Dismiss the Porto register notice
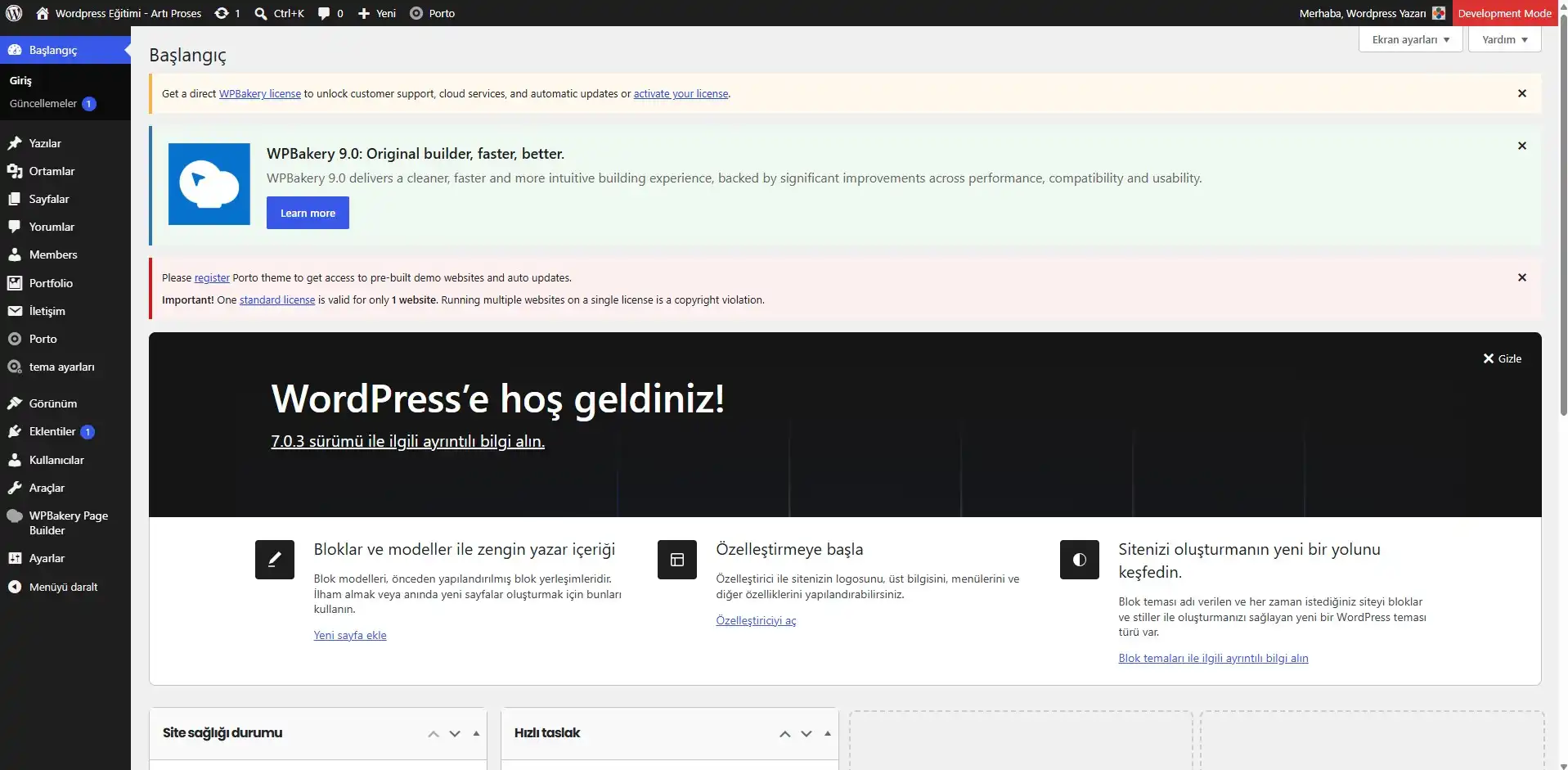 click(x=1522, y=277)
